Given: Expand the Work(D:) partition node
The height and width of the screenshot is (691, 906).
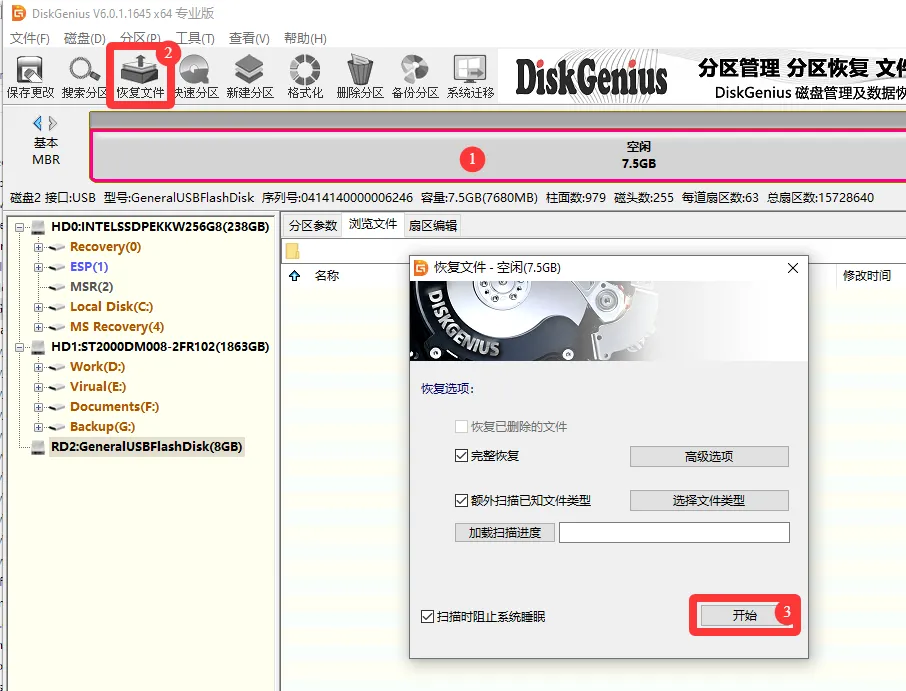Looking at the screenshot, I should tap(38, 367).
